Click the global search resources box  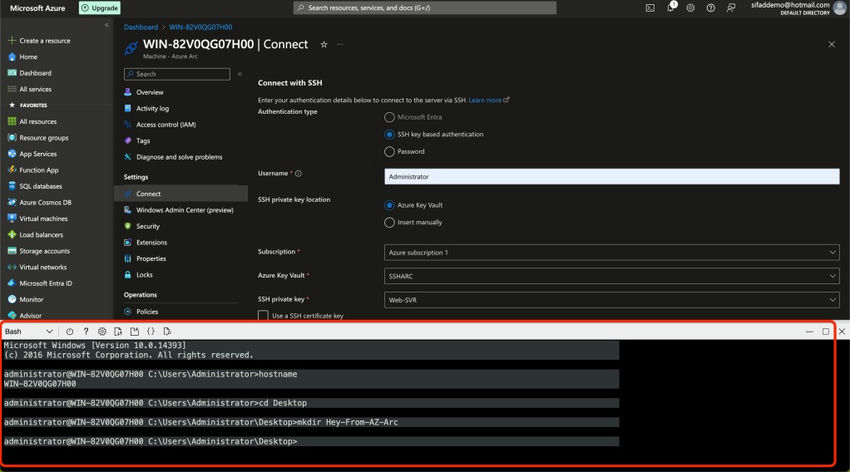(x=425, y=8)
